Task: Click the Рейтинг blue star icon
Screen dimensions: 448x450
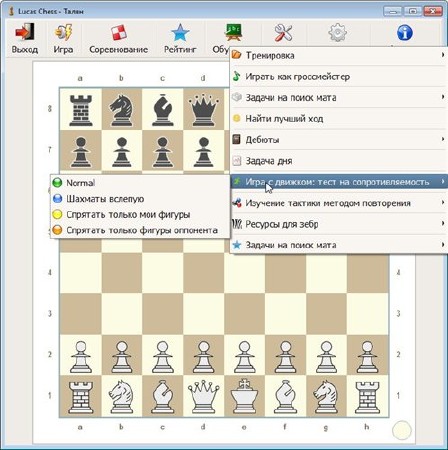Action: click(x=180, y=33)
